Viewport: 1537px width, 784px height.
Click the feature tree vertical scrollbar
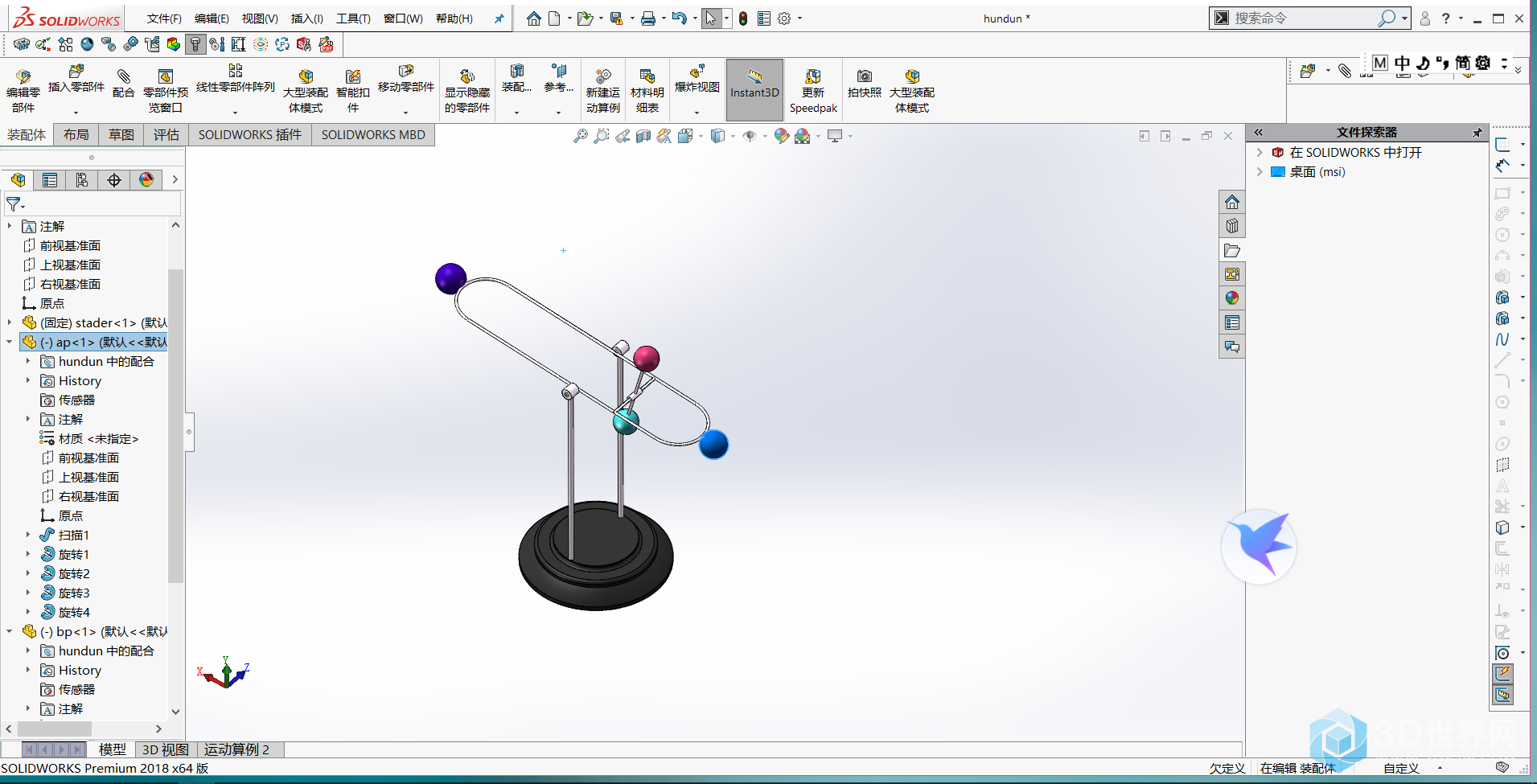[176, 426]
